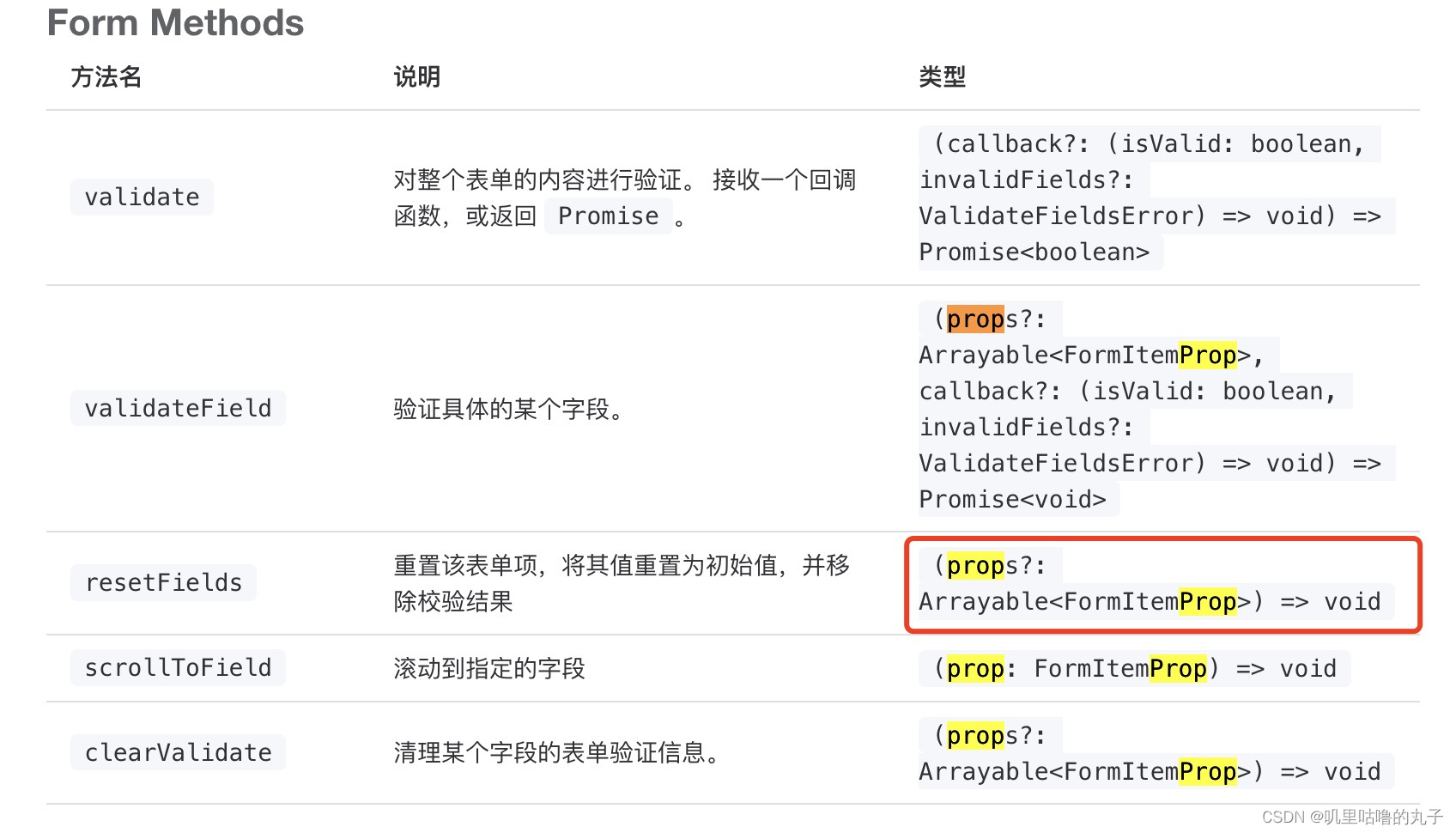The image size is (1456, 833).
Task: Click the 方法名 column header
Action: click(x=106, y=77)
